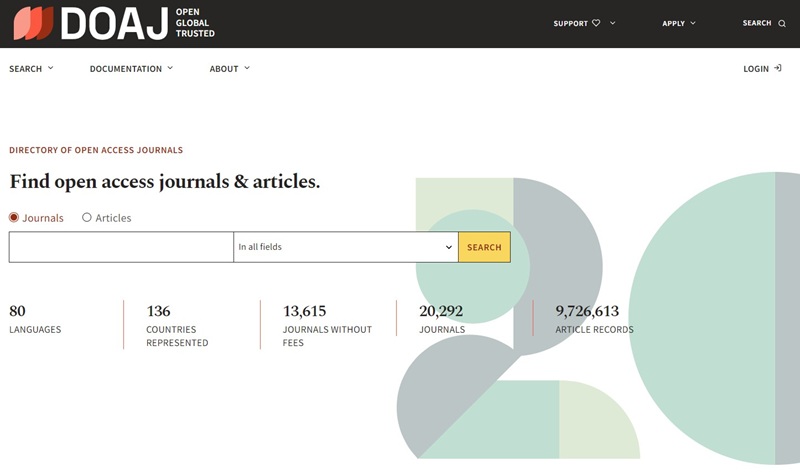Click the Support menu item
Screen dimensions: 800x472
[570, 23]
